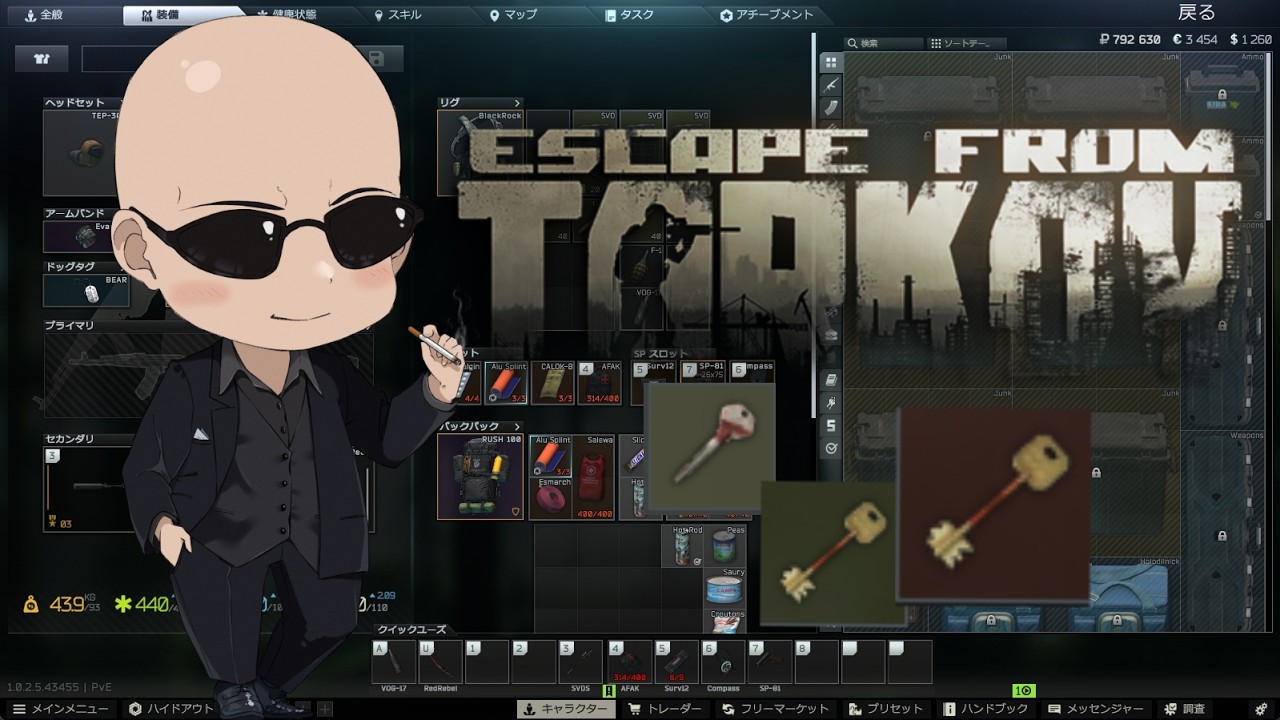Image resolution: width=1280 pixels, height=720 pixels.
Task: Click the SP-81 quick-use slot 7
Action: pos(769,664)
